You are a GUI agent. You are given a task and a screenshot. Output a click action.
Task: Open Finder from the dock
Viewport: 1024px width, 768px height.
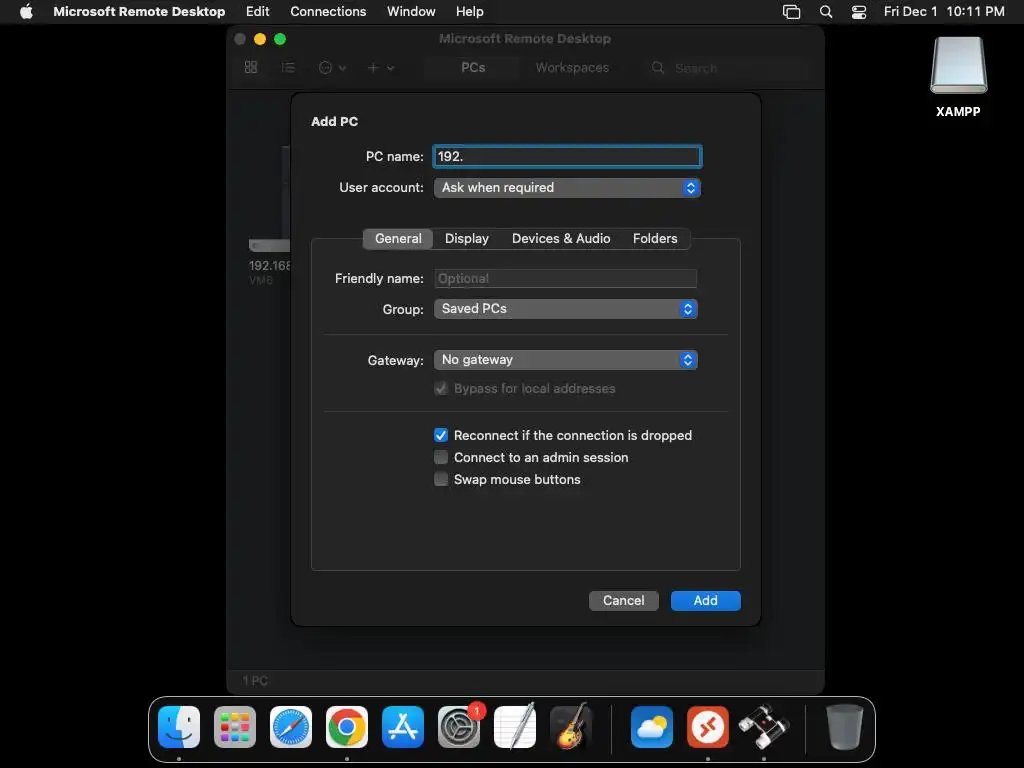tap(179, 727)
